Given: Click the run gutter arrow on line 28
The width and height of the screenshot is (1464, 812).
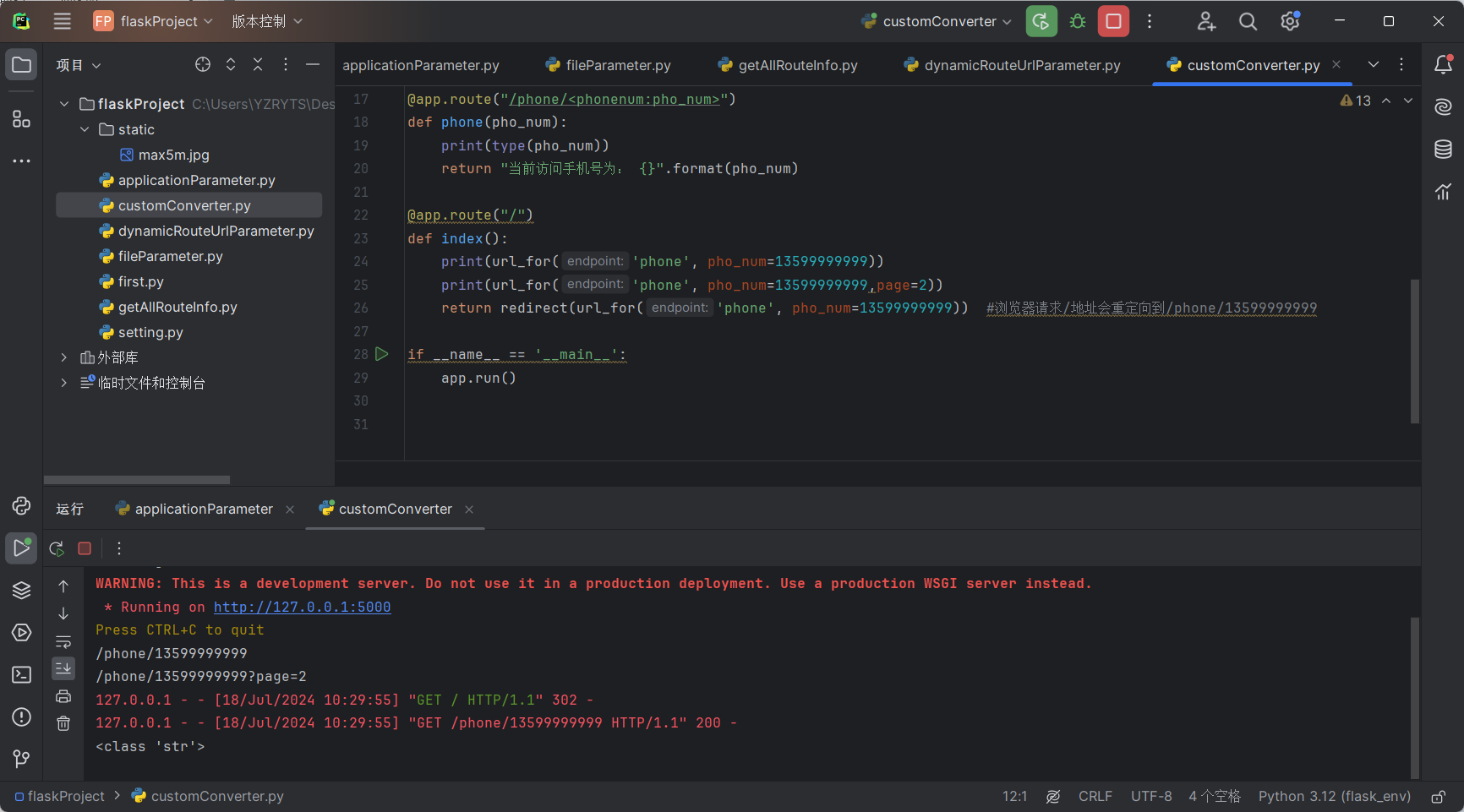Looking at the screenshot, I should coord(381,354).
